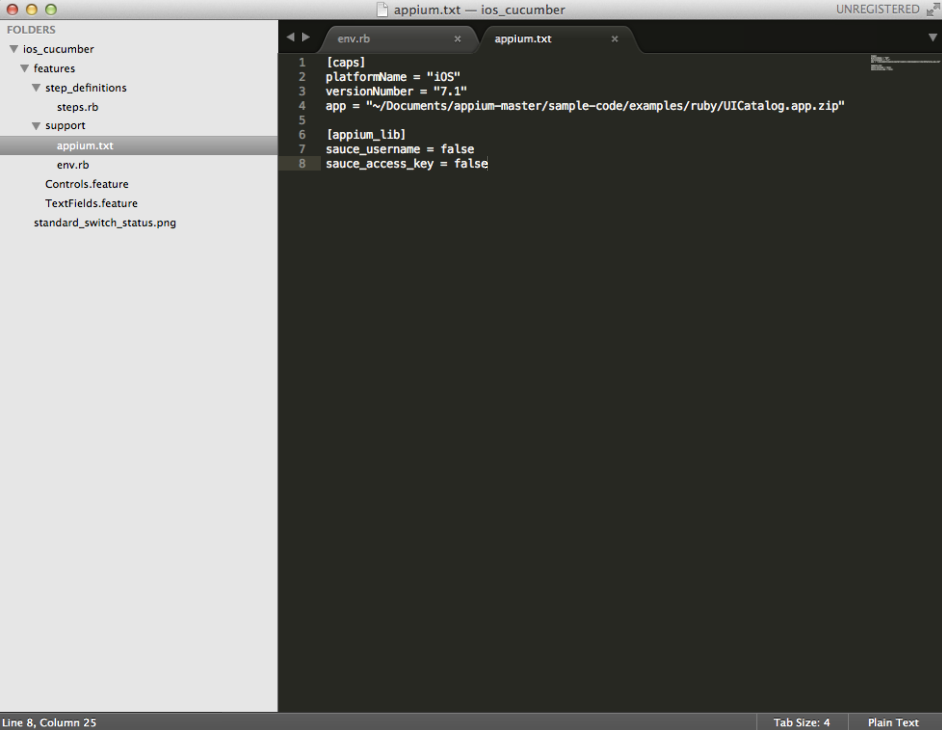This screenshot has height=730, width=942.
Task: Go back with left tab arrow
Action: pyautogui.click(x=290, y=37)
